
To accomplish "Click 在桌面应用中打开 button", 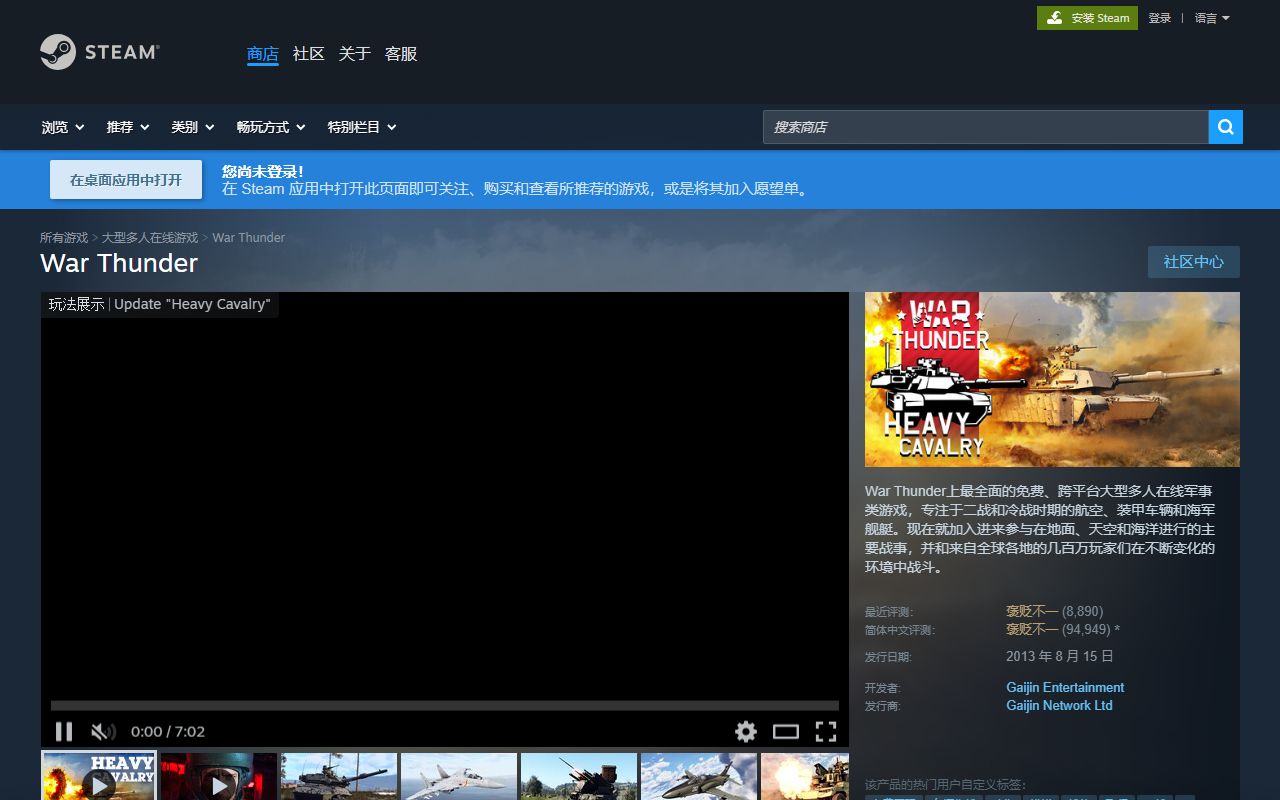I will click(x=126, y=180).
